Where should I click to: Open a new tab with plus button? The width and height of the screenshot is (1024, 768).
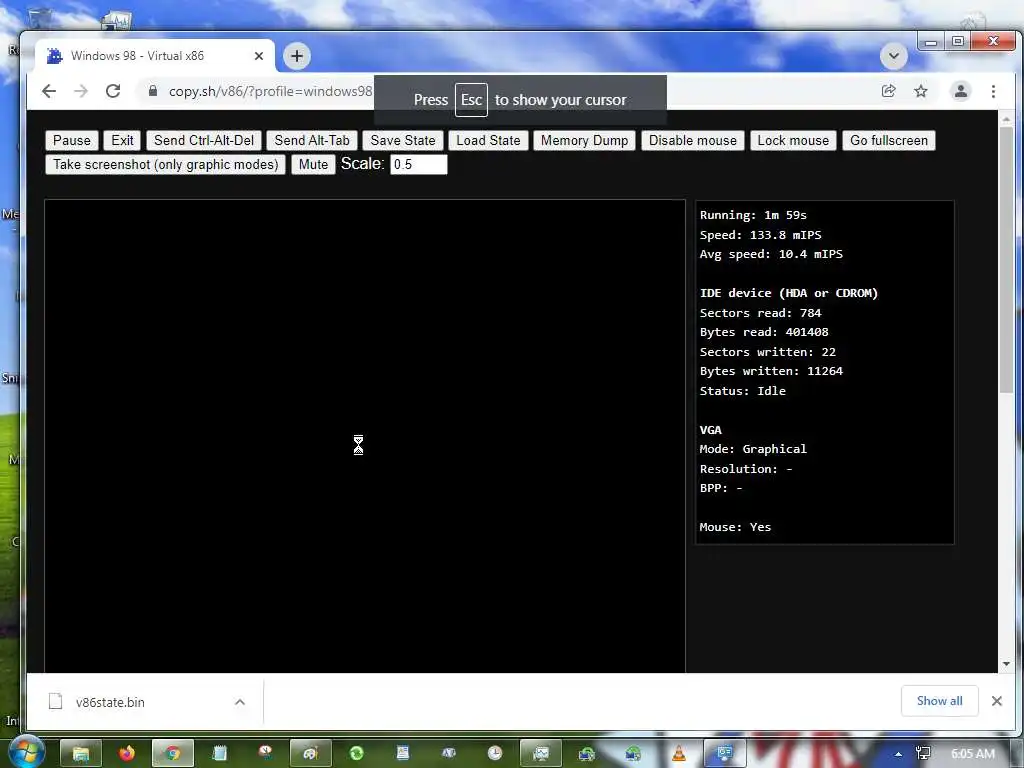tap(297, 56)
